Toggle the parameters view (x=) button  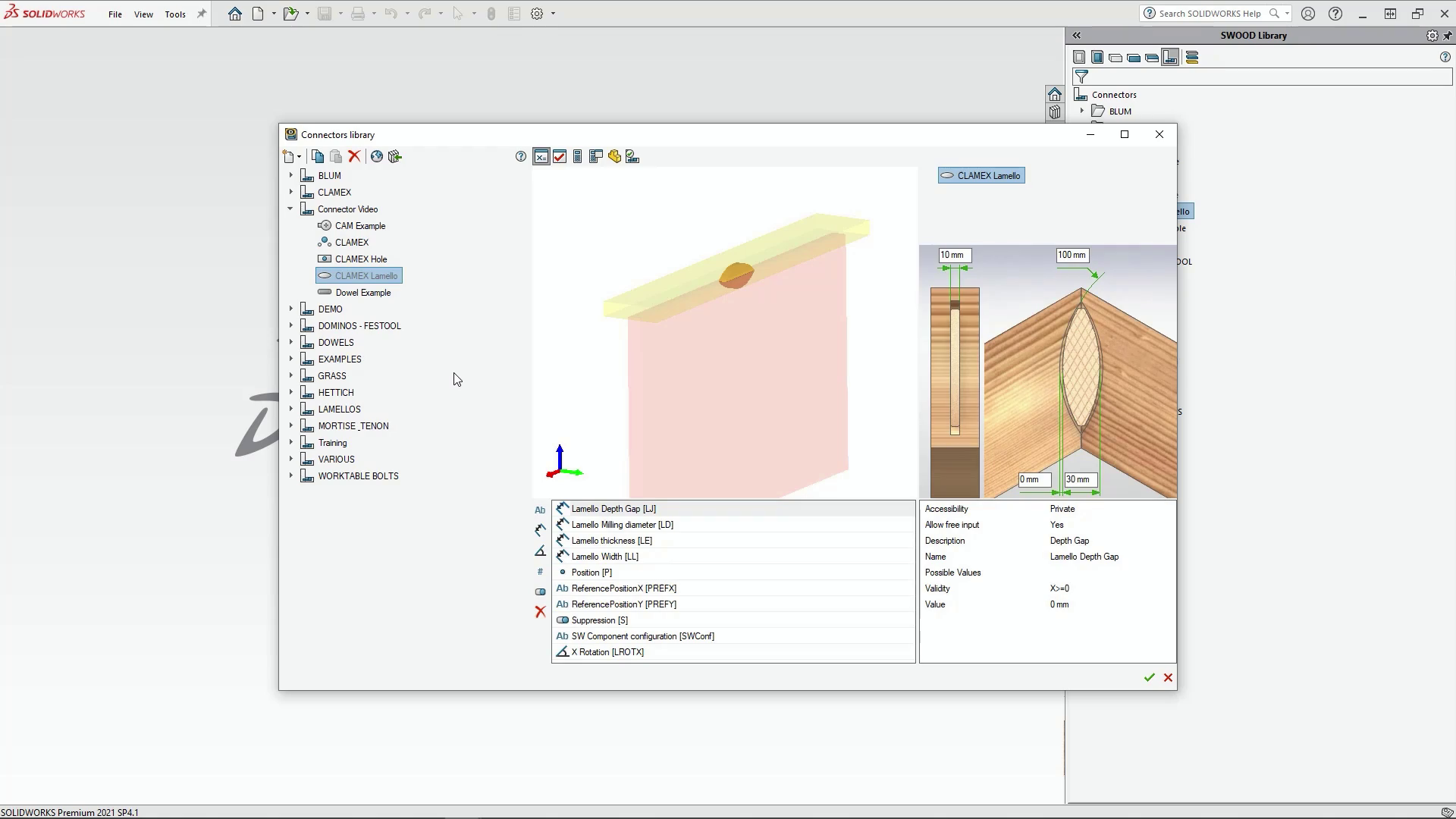click(x=541, y=156)
